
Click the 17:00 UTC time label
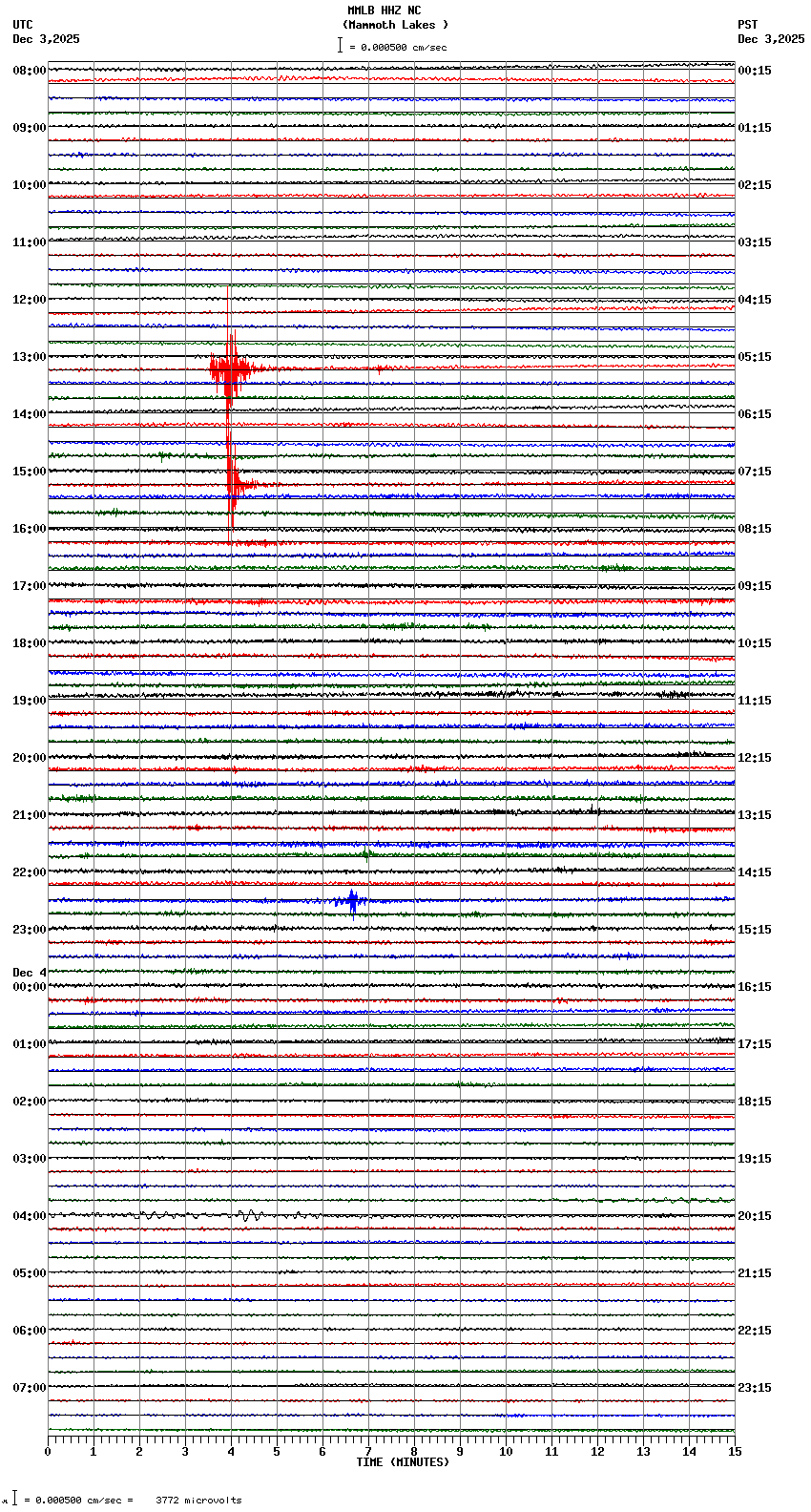pyautogui.click(x=29, y=586)
